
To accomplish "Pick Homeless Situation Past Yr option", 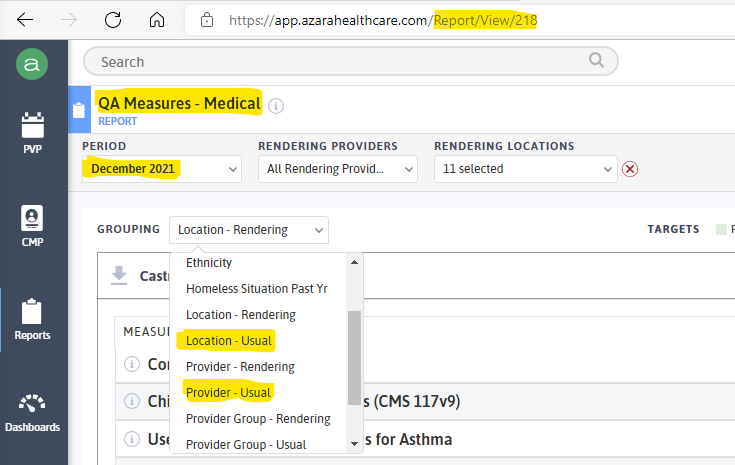I will tap(257, 289).
